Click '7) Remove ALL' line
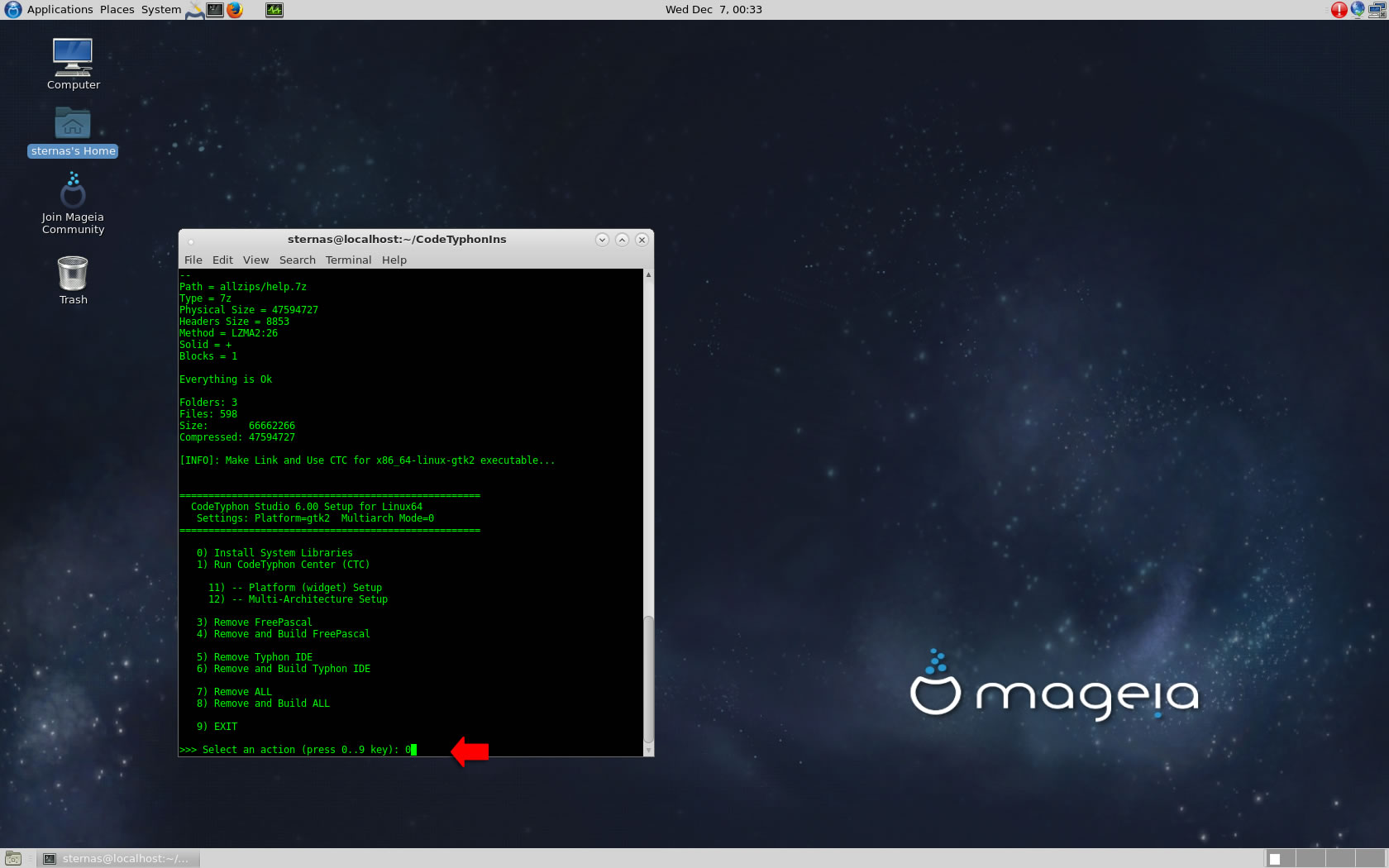This screenshot has height=868, width=1389. pos(234,692)
